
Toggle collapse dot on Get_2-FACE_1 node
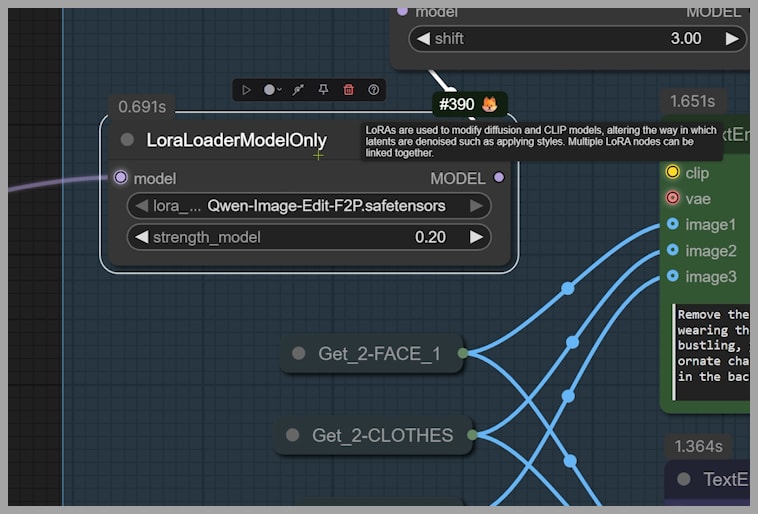coord(298,353)
